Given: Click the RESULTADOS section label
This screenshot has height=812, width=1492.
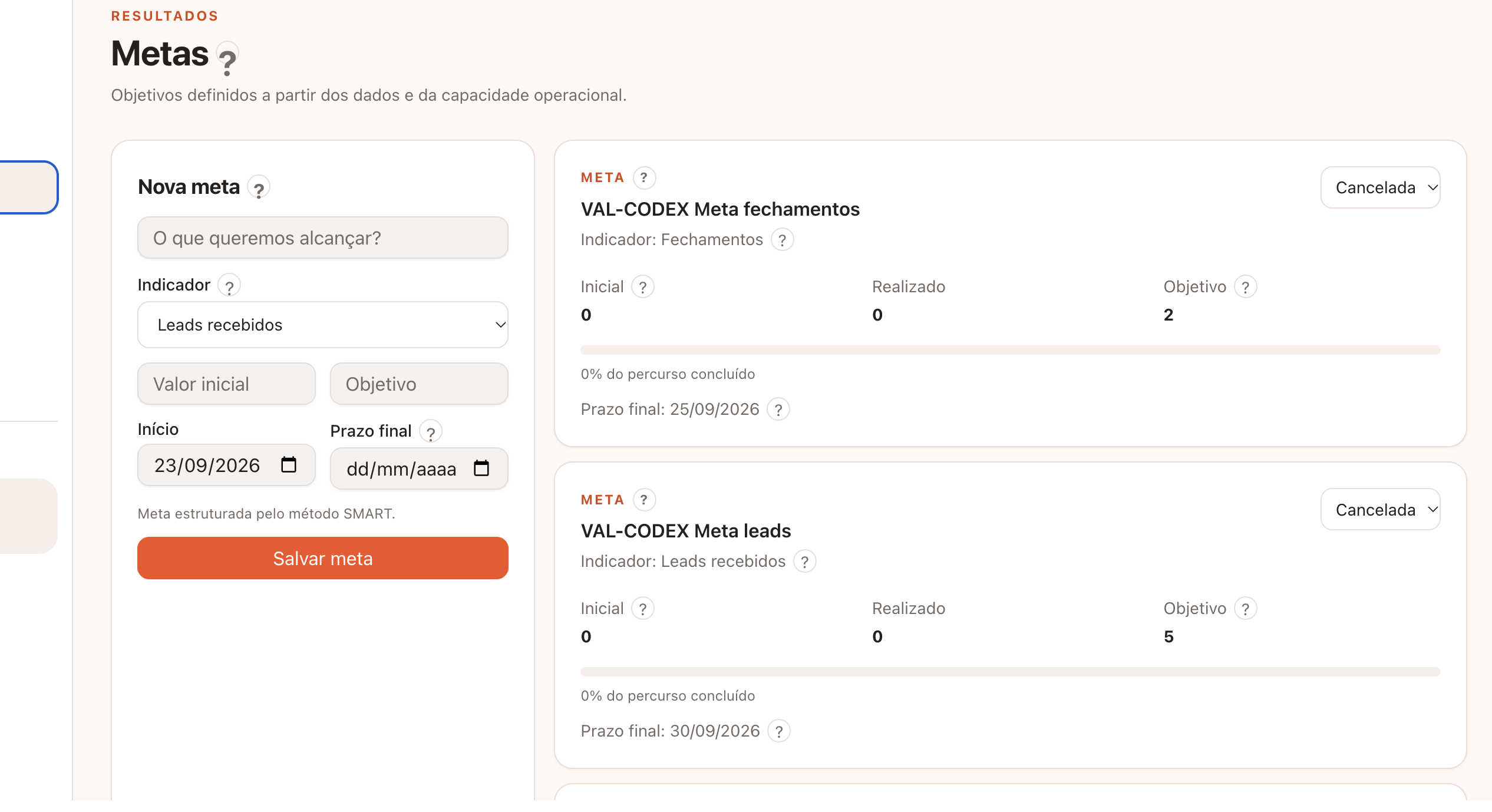Looking at the screenshot, I should point(165,16).
